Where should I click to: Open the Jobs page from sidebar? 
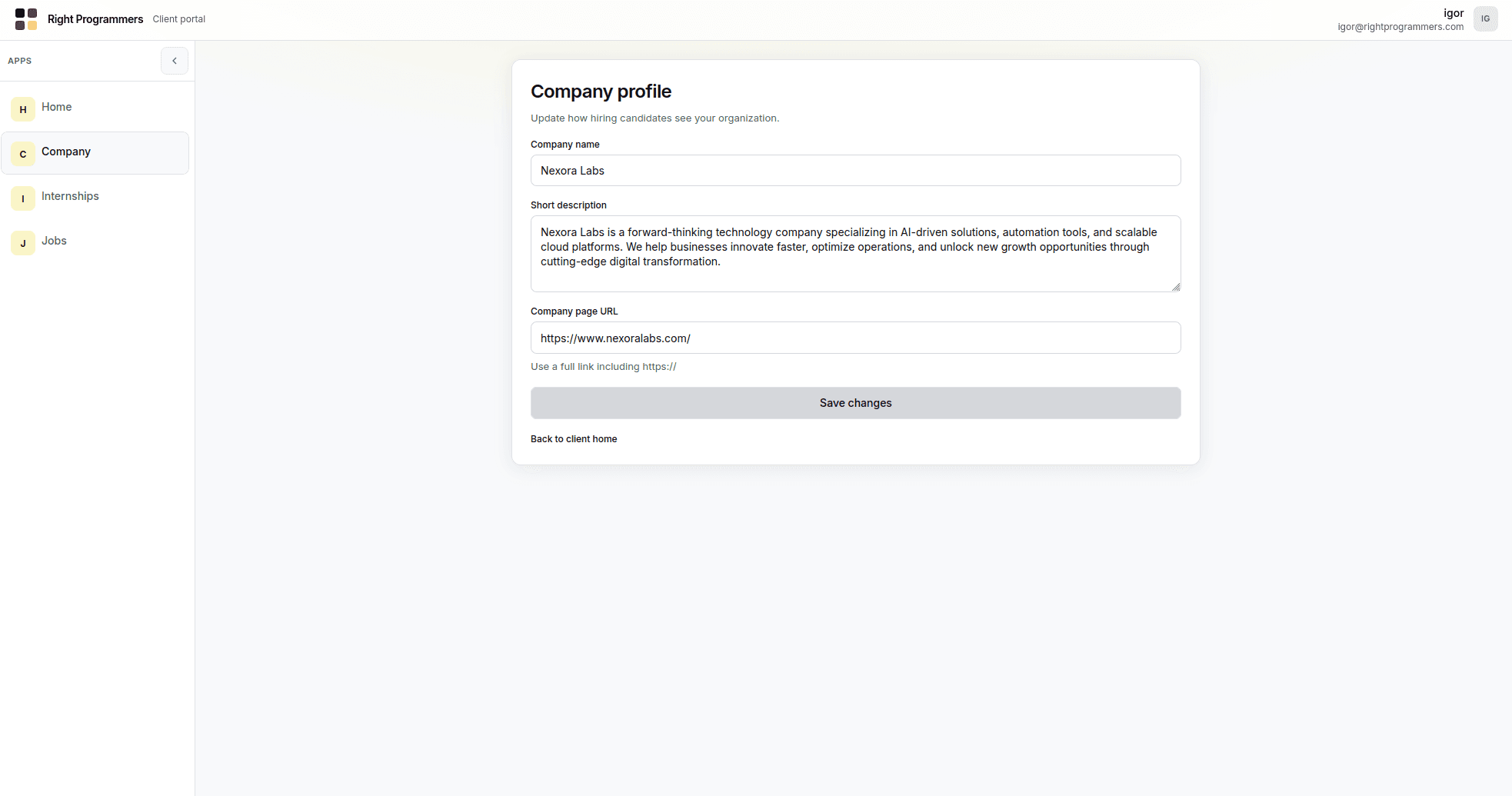tap(53, 241)
